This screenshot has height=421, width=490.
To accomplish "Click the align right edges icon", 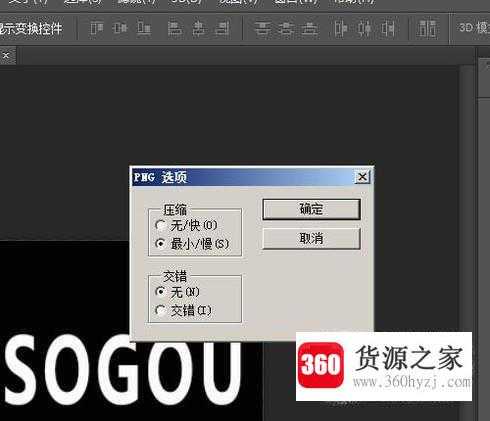I will (222, 28).
